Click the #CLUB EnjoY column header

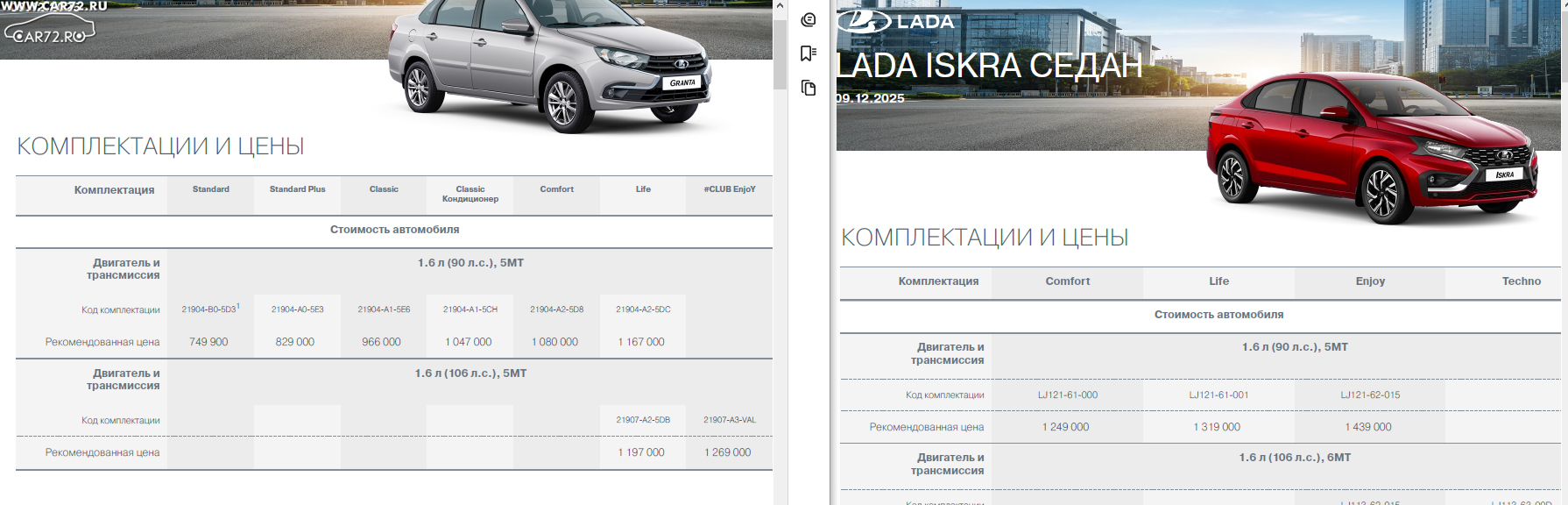click(x=729, y=189)
